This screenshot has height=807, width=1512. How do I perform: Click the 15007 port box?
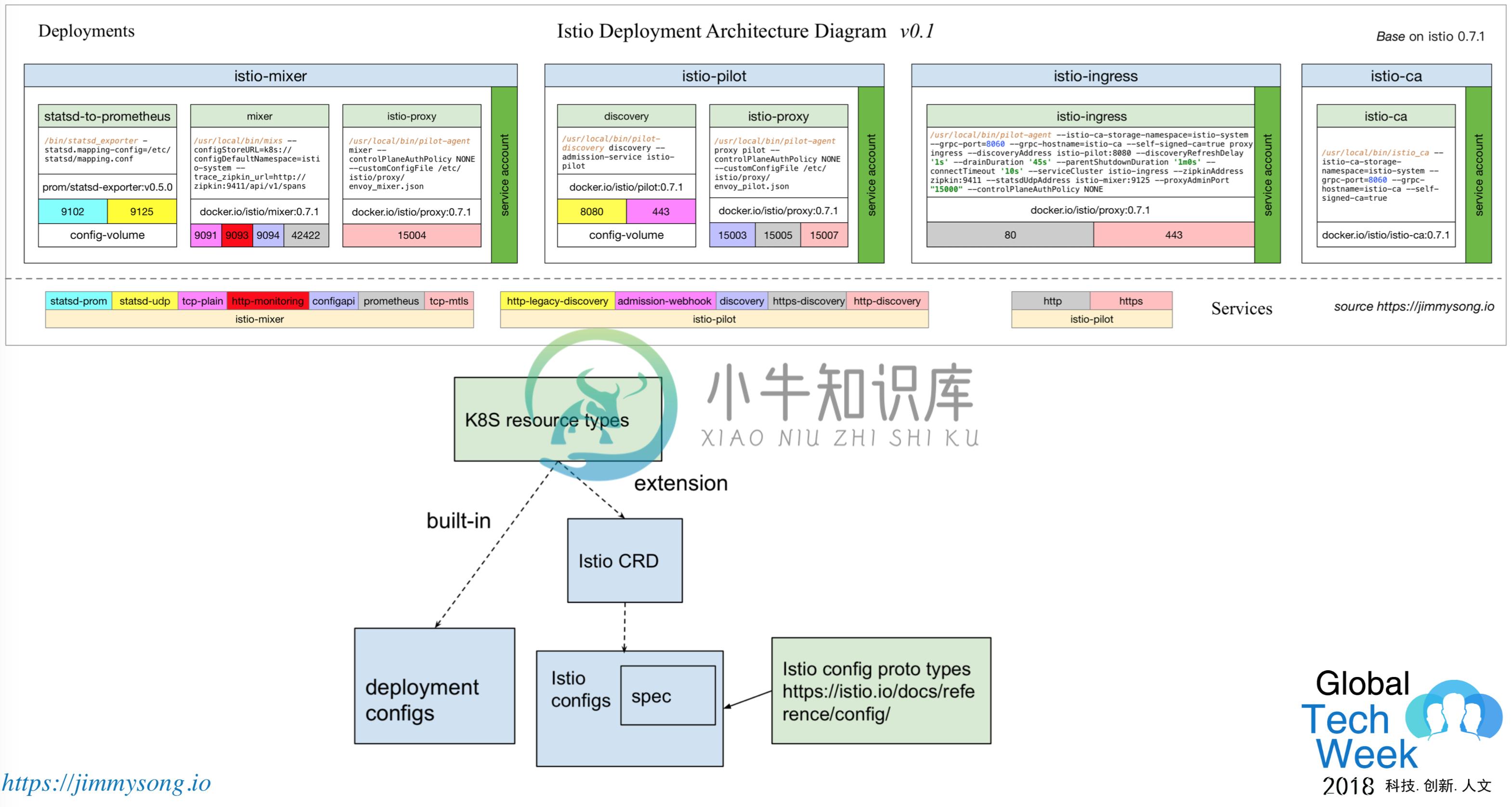[x=824, y=235]
